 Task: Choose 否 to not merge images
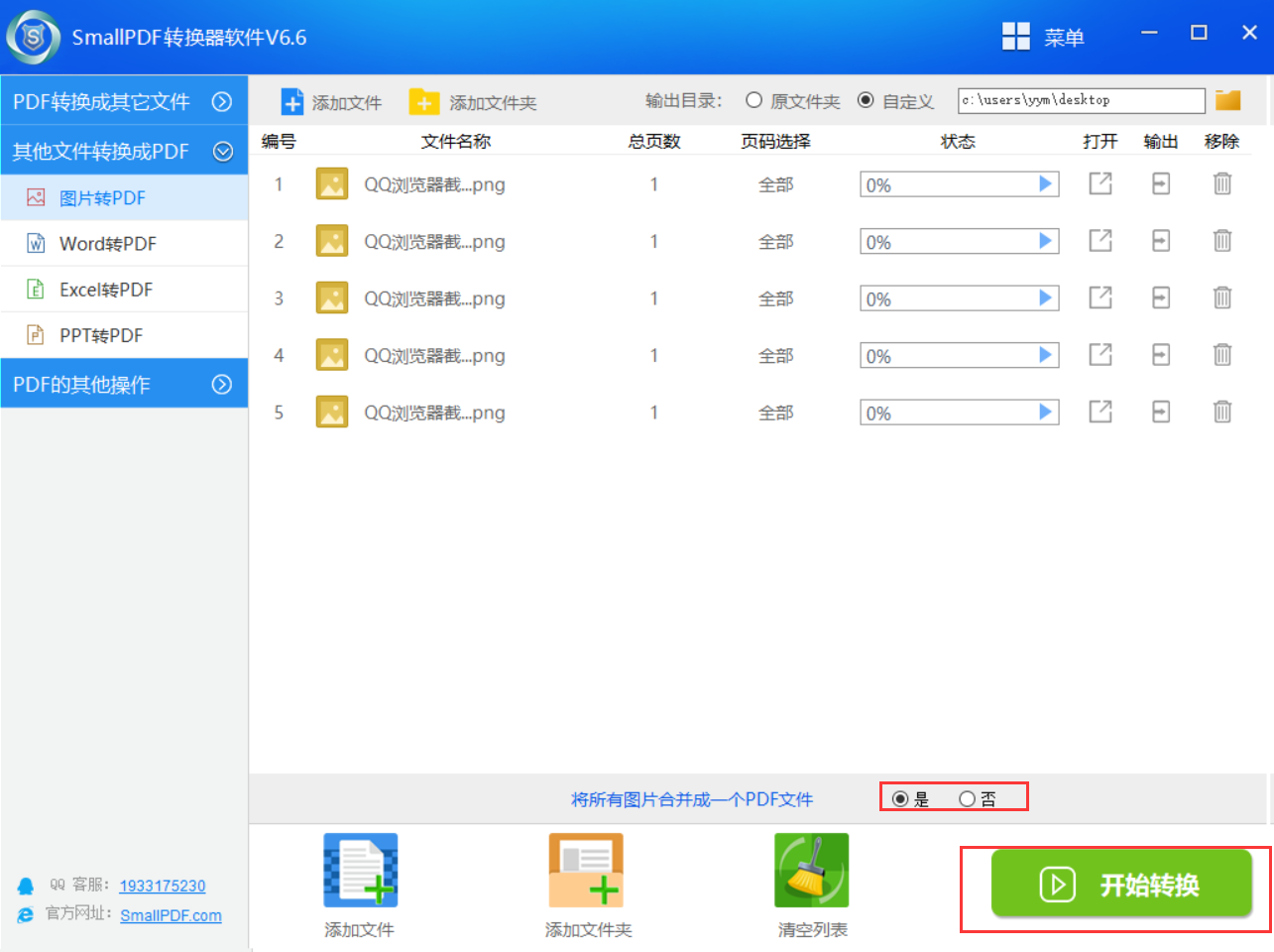(967, 799)
